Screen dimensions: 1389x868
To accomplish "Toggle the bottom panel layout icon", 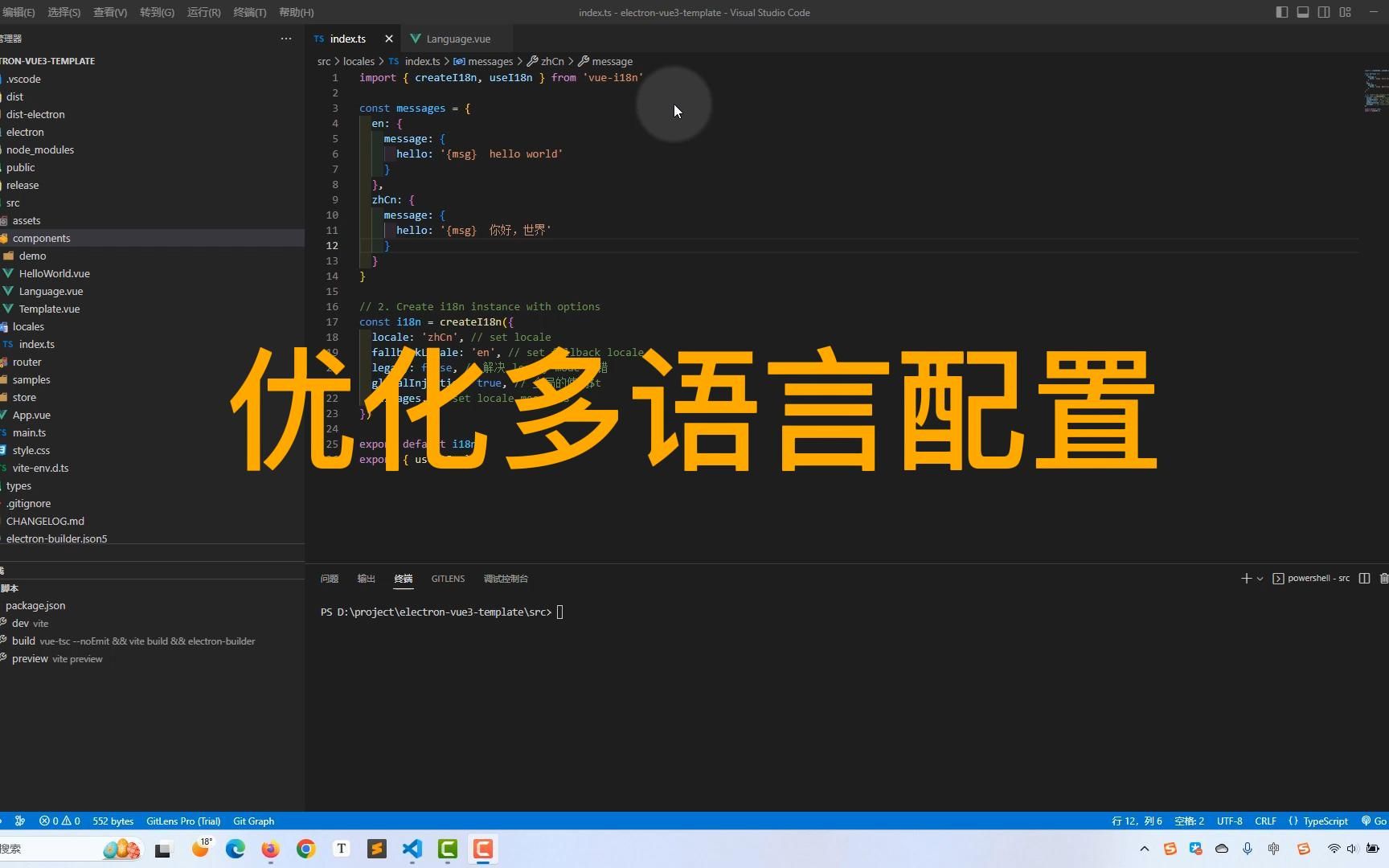I will [x=1303, y=12].
